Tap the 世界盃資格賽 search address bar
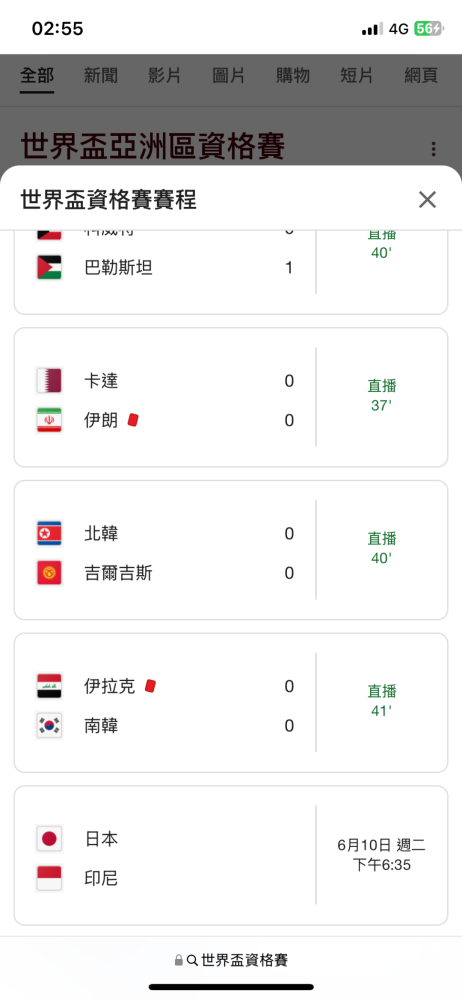 [231, 960]
